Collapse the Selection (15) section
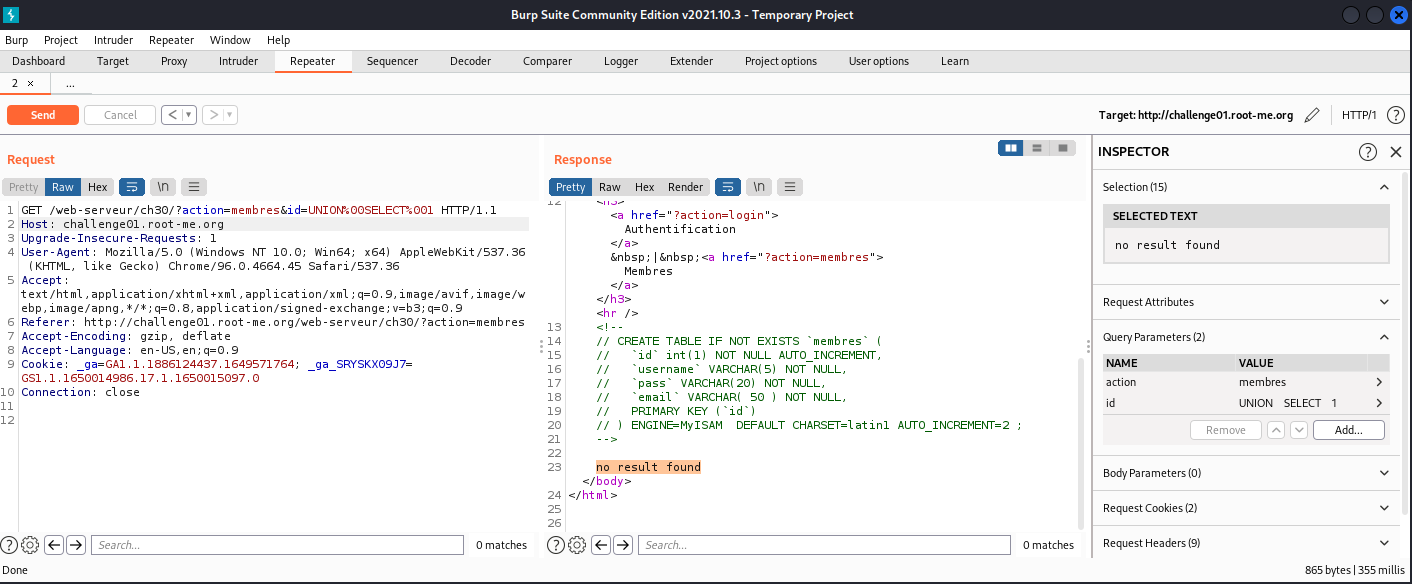The image size is (1412, 584). (x=1384, y=187)
